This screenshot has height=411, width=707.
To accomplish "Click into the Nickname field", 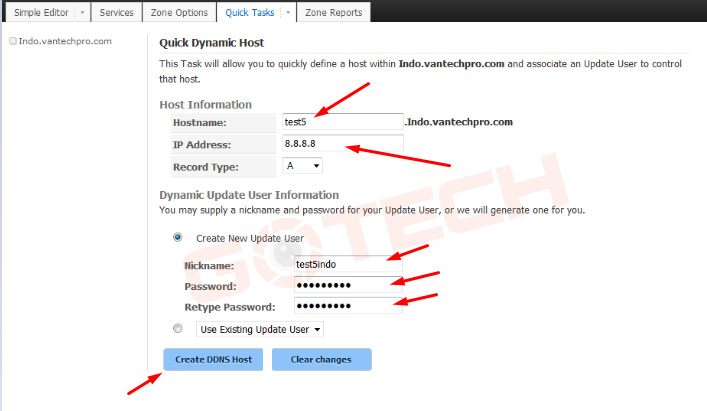I will [347, 265].
